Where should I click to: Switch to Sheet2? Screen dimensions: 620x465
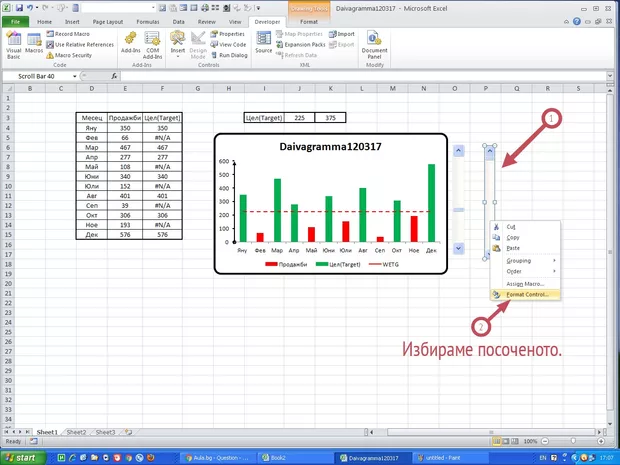coord(76,432)
